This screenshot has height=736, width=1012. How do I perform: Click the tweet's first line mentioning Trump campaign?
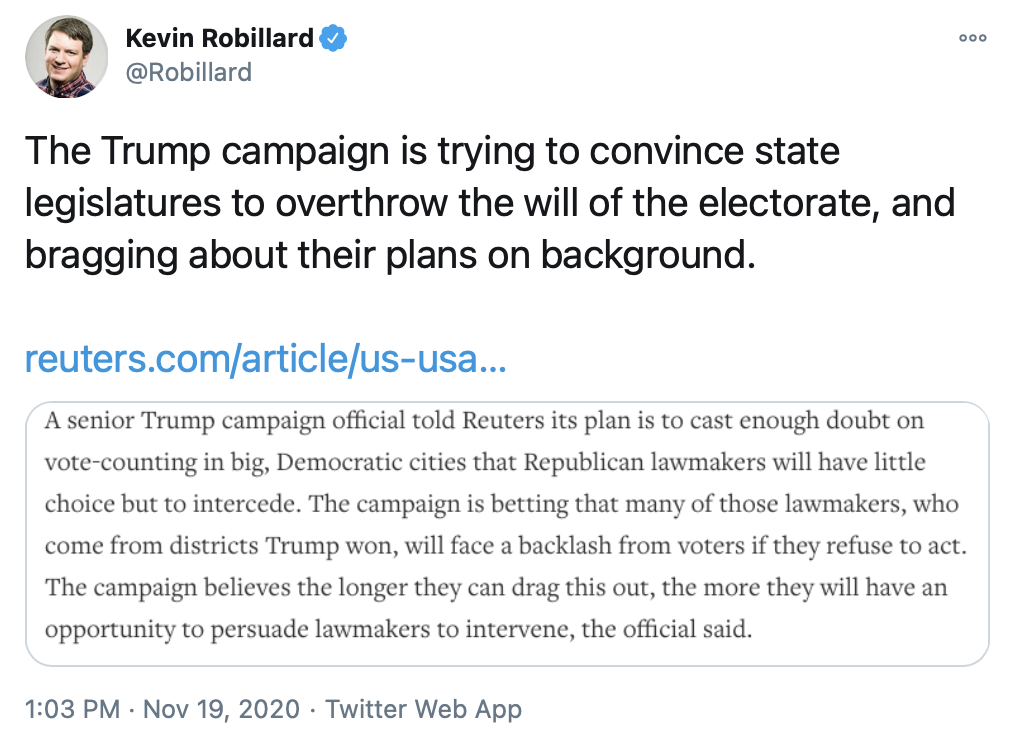tap(432, 152)
